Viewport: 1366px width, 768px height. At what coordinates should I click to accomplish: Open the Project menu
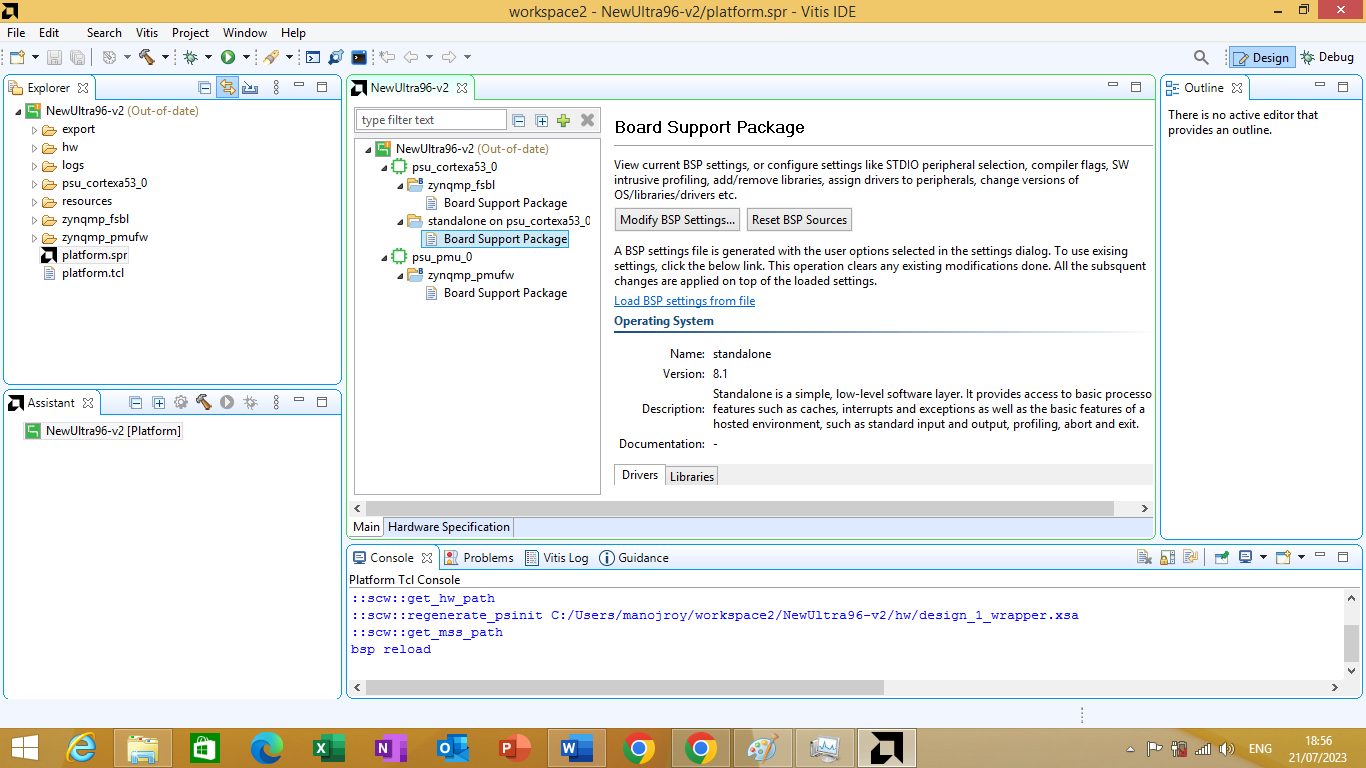tap(191, 33)
